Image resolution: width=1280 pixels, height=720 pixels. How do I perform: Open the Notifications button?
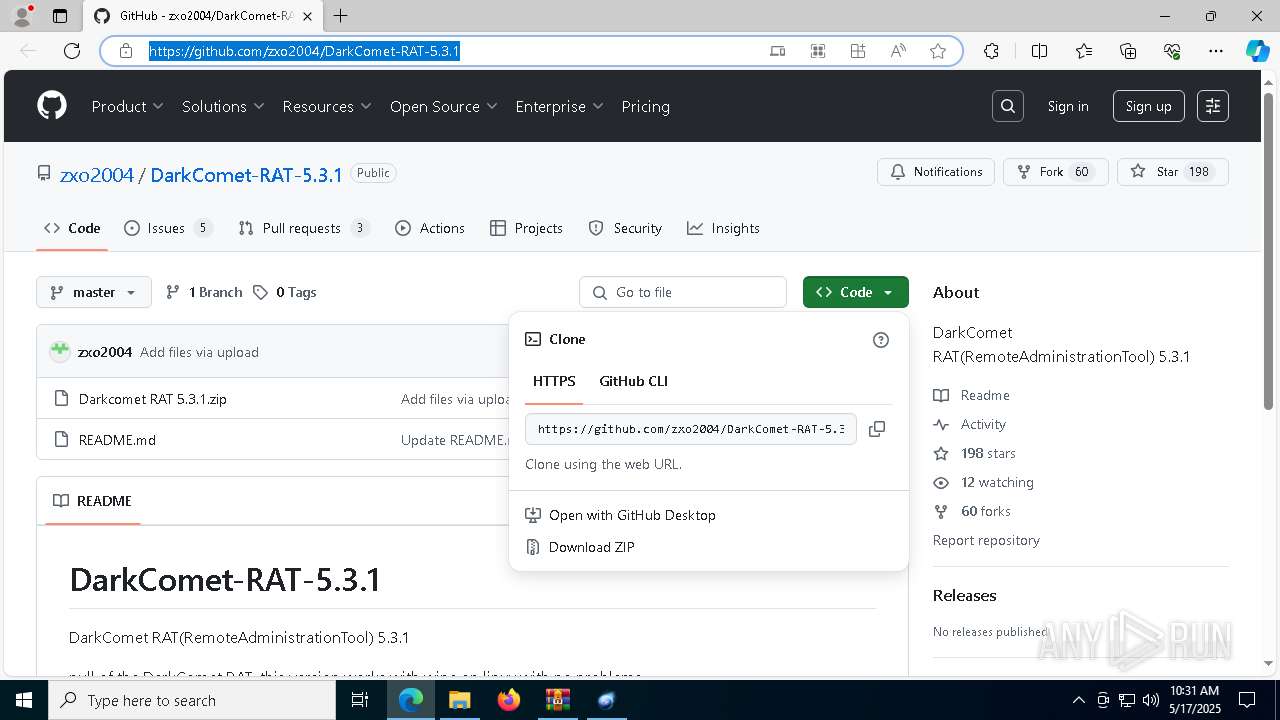point(936,172)
